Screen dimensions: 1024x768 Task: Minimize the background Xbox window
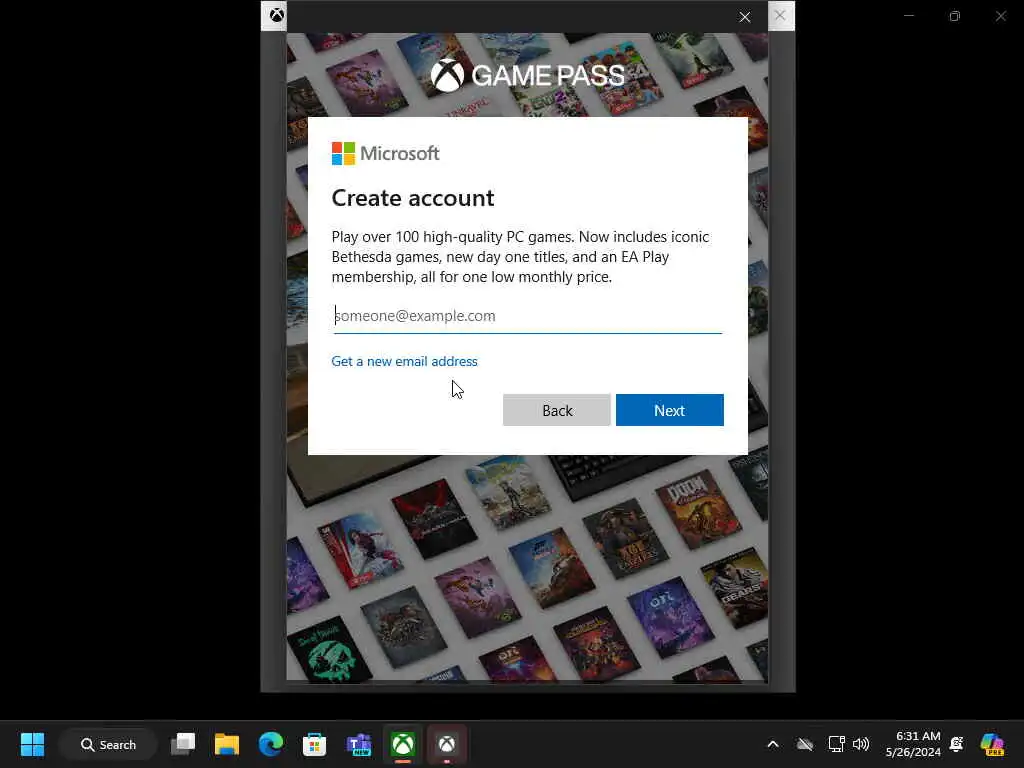tap(909, 16)
